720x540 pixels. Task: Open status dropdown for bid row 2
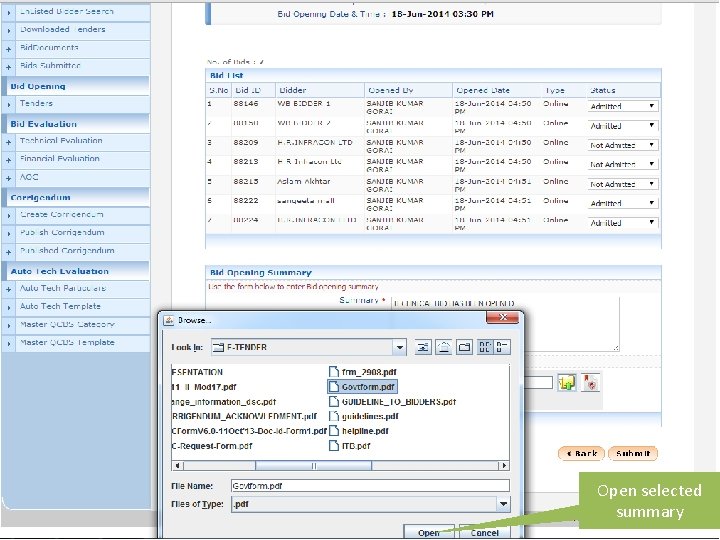coord(623,126)
